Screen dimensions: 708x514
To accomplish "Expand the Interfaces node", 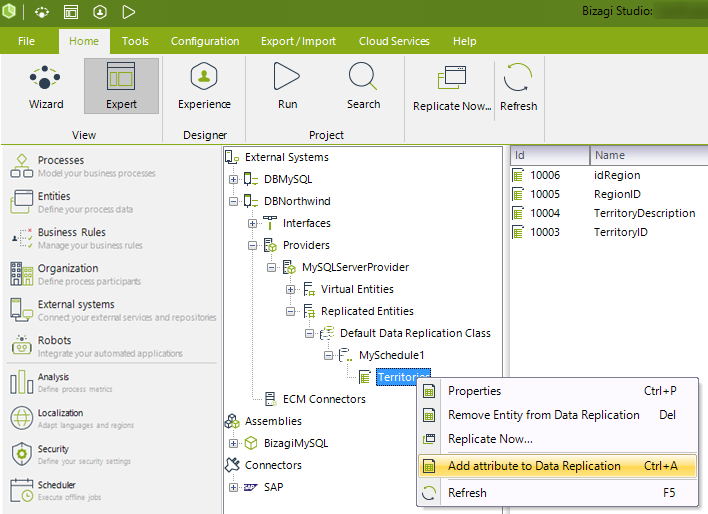I will click(x=252, y=224).
